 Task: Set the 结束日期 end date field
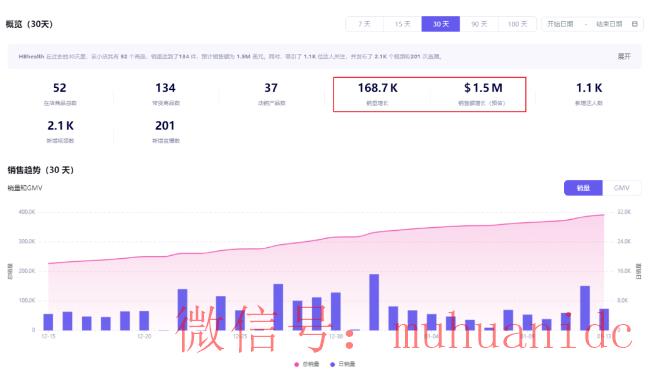[609, 24]
